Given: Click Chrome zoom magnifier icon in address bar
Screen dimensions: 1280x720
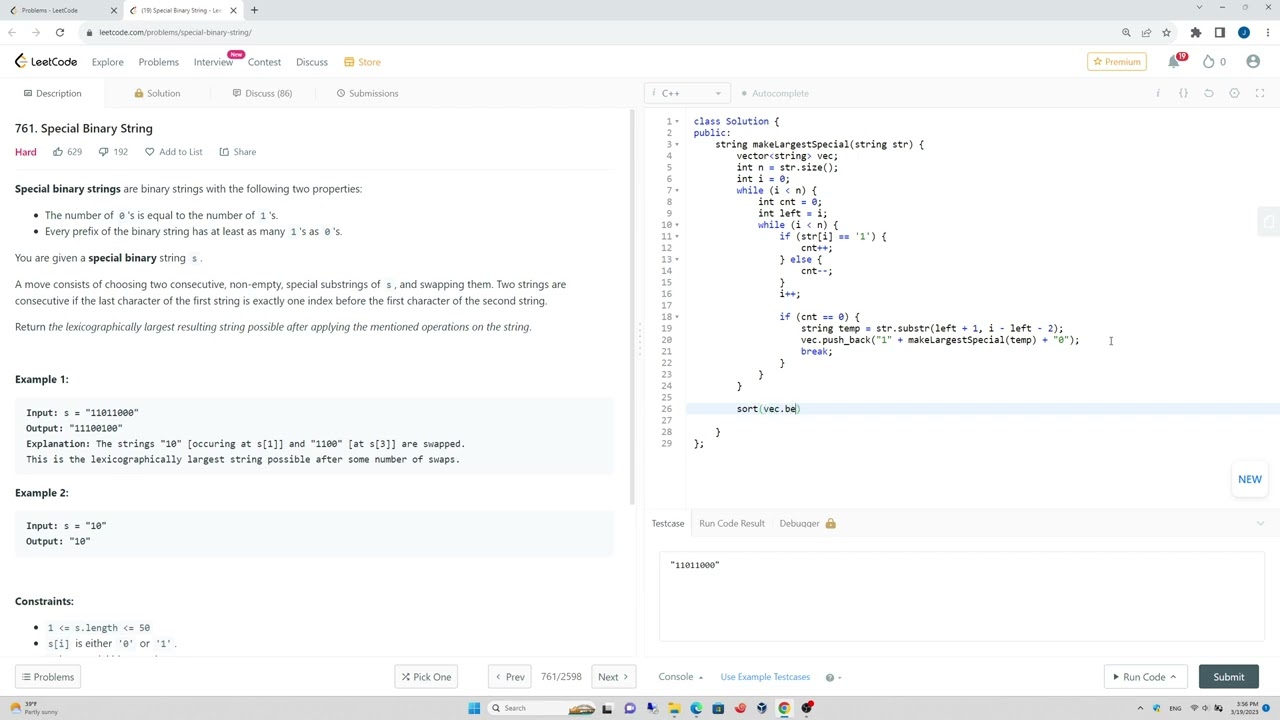Looking at the screenshot, I should click(1126, 32).
